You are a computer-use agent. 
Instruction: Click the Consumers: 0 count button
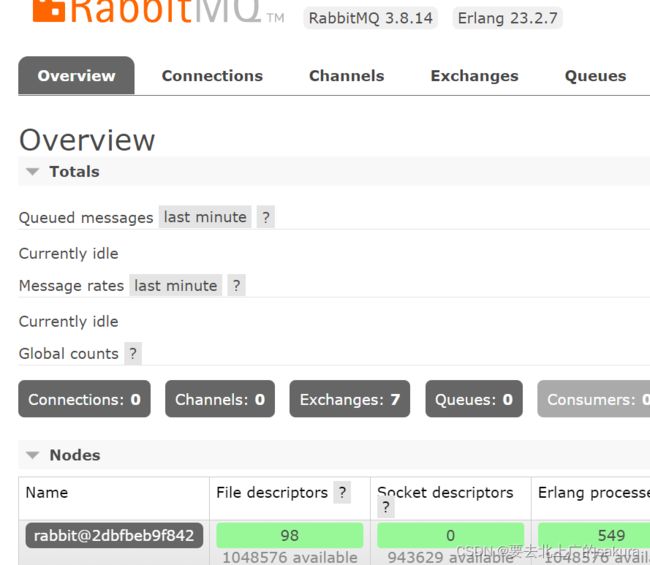pyautogui.click(x=594, y=399)
